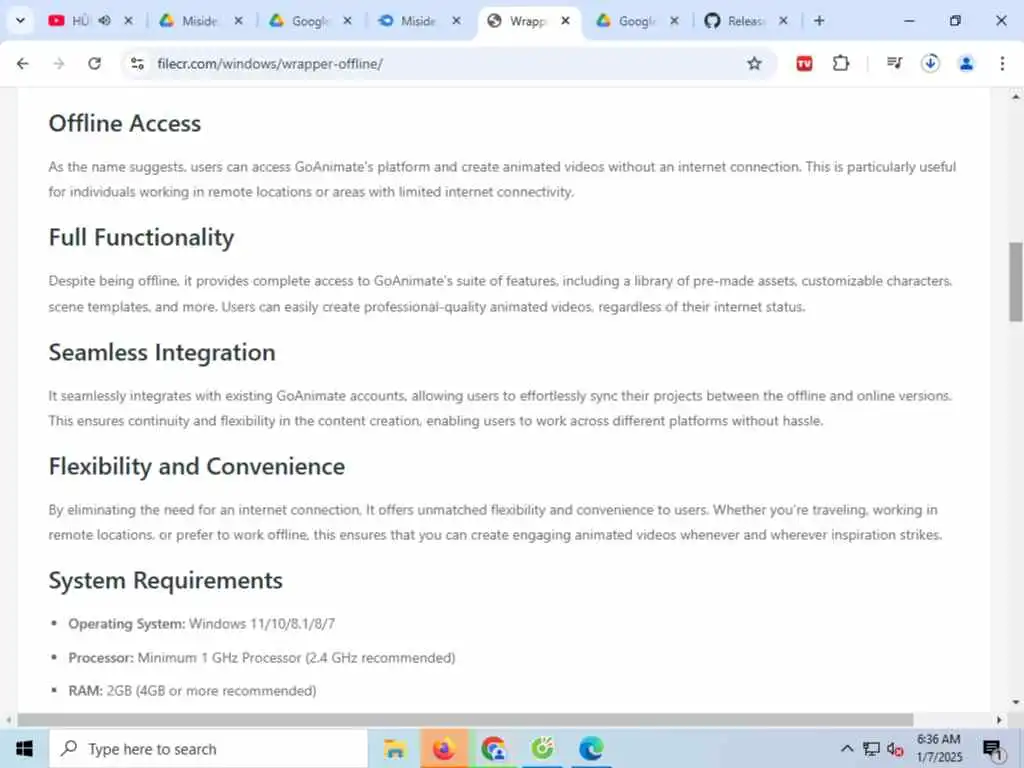Open the muted volume tray icon
The width and height of the screenshot is (1024, 768).
895,750
